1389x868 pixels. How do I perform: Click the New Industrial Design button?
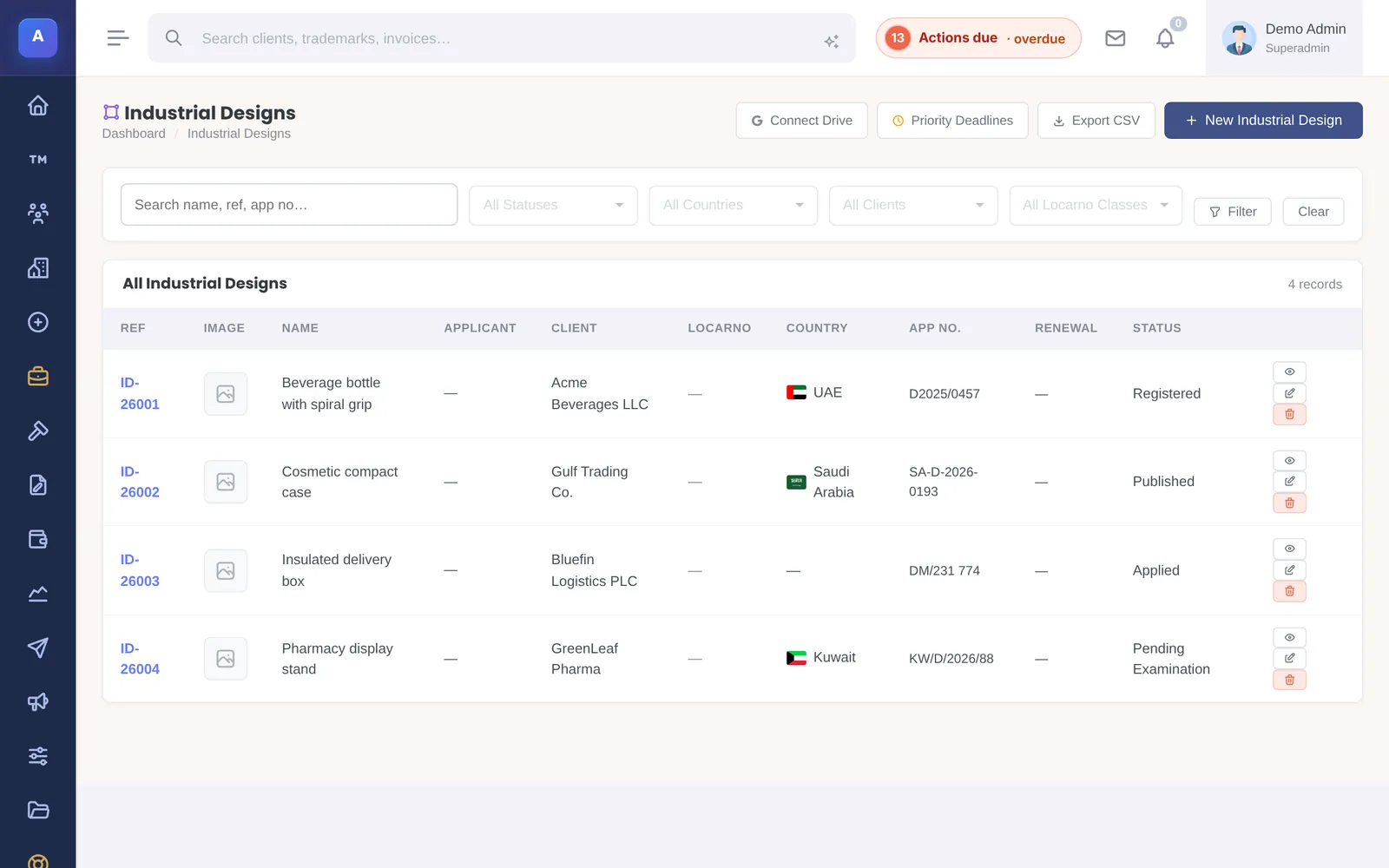click(1263, 121)
